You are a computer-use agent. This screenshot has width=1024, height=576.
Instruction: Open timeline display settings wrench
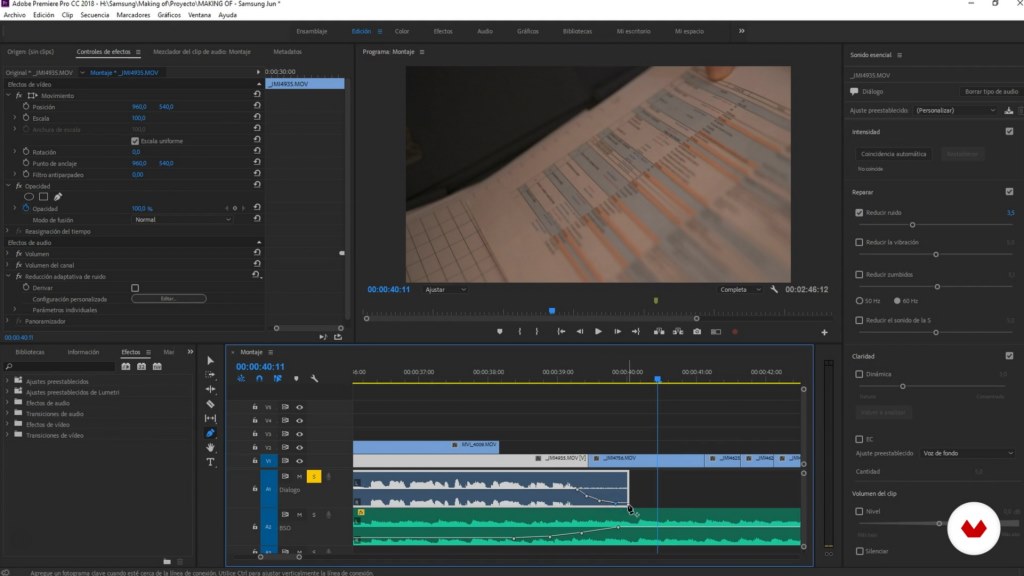click(314, 378)
